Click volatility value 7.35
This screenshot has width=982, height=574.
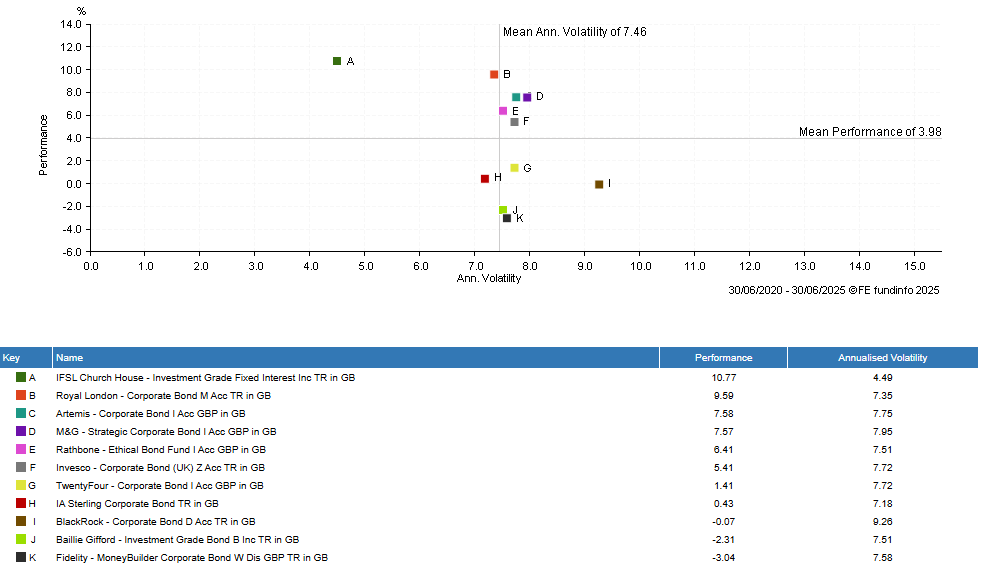click(882, 396)
